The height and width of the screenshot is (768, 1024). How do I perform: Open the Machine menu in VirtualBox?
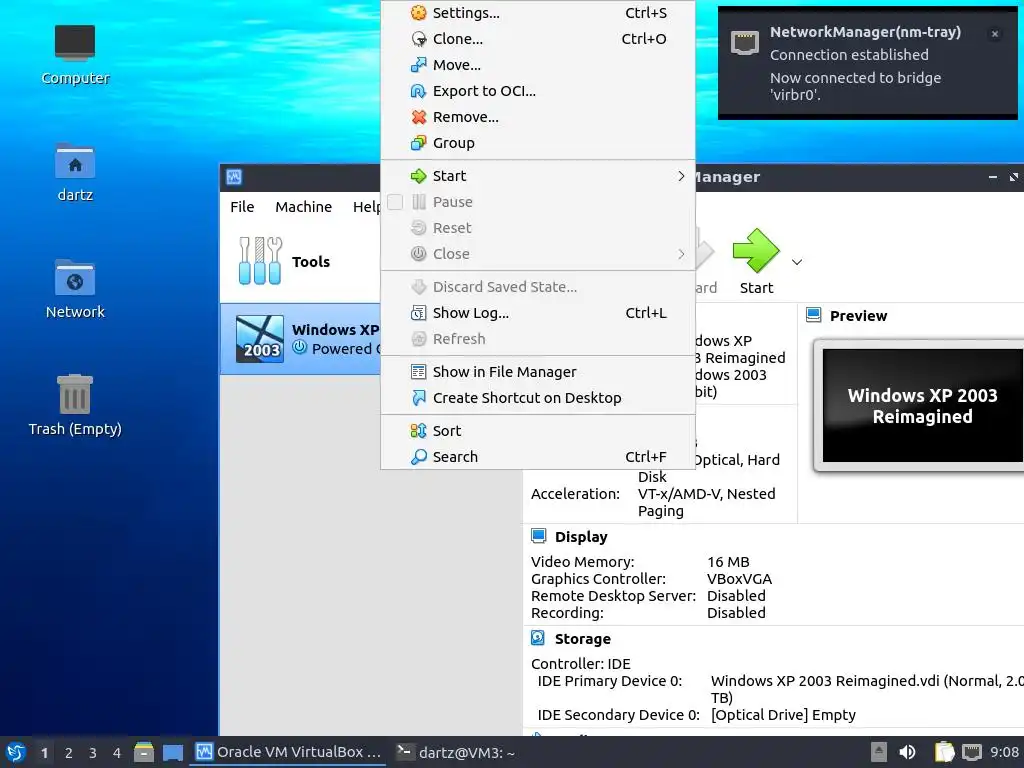click(304, 207)
